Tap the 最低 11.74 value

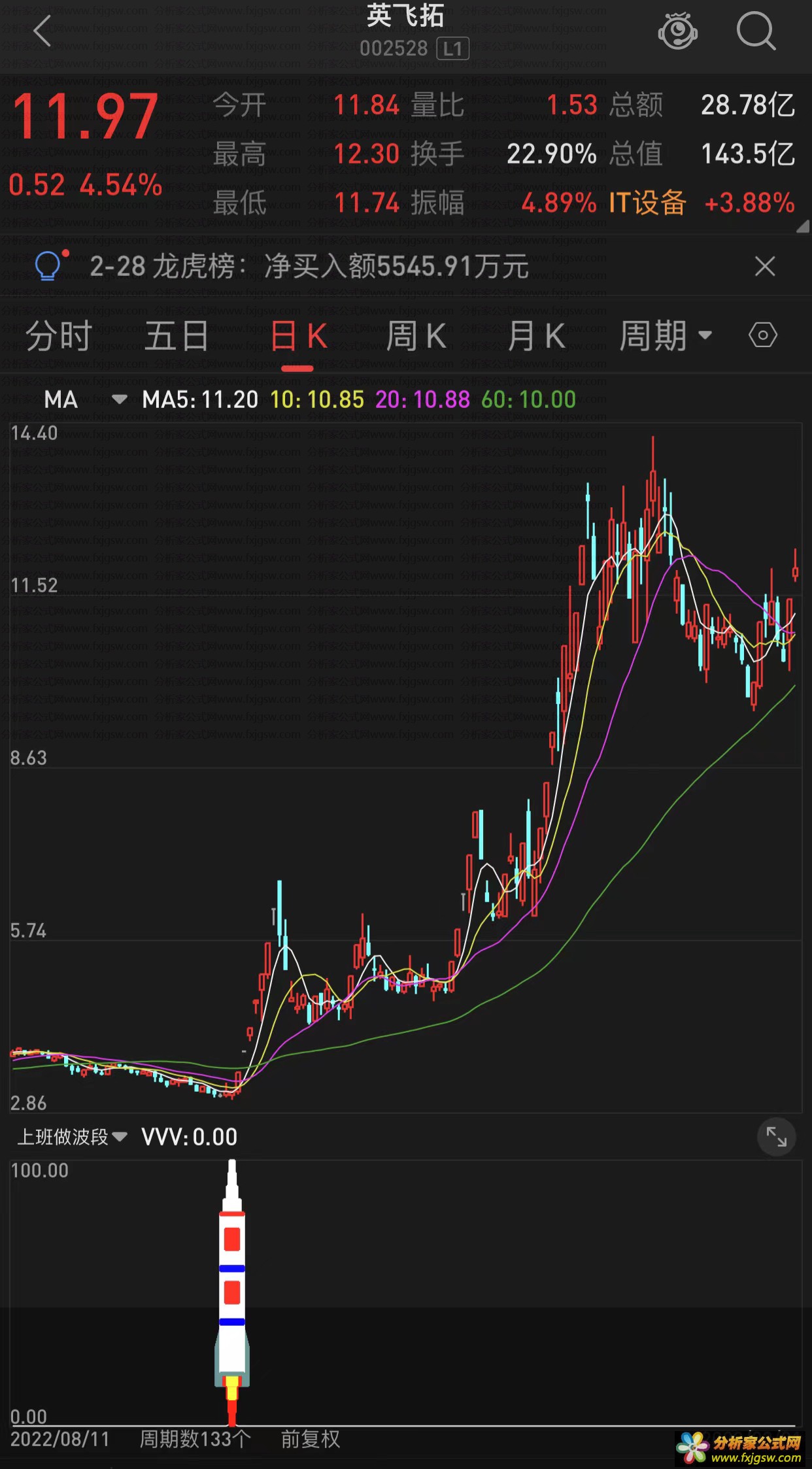click(x=366, y=203)
